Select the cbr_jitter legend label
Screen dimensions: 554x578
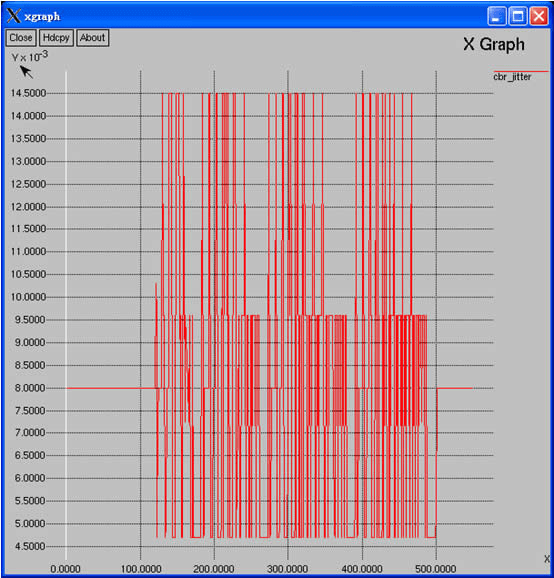[x=512, y=77]
